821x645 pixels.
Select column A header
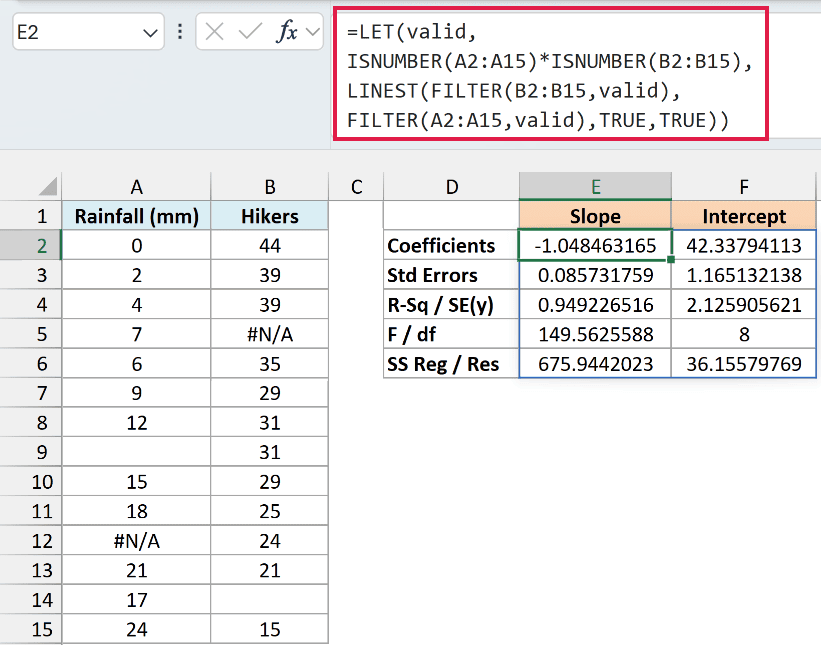(136, 187)
